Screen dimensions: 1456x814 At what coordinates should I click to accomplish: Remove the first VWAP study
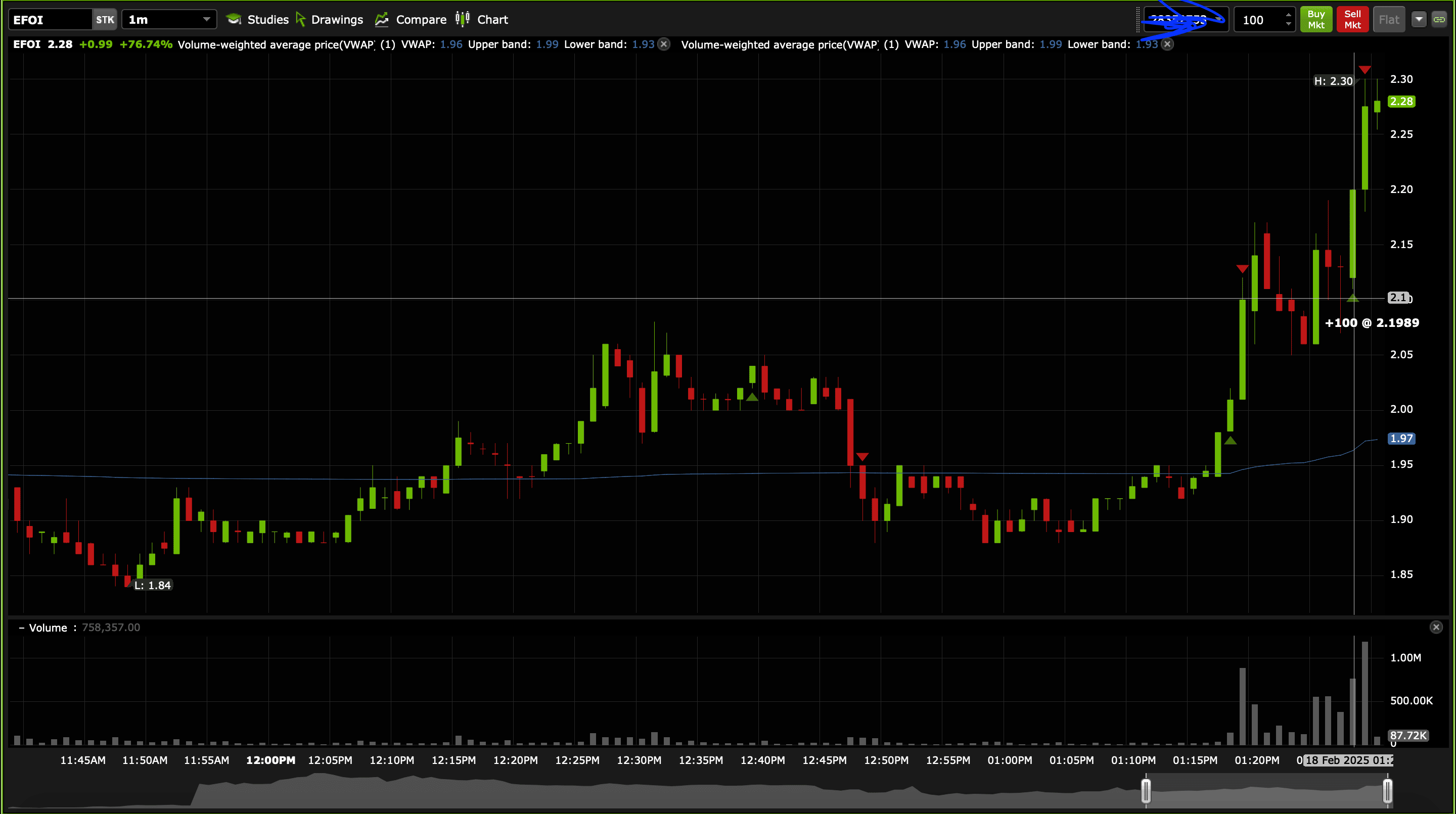click(664, 44)
